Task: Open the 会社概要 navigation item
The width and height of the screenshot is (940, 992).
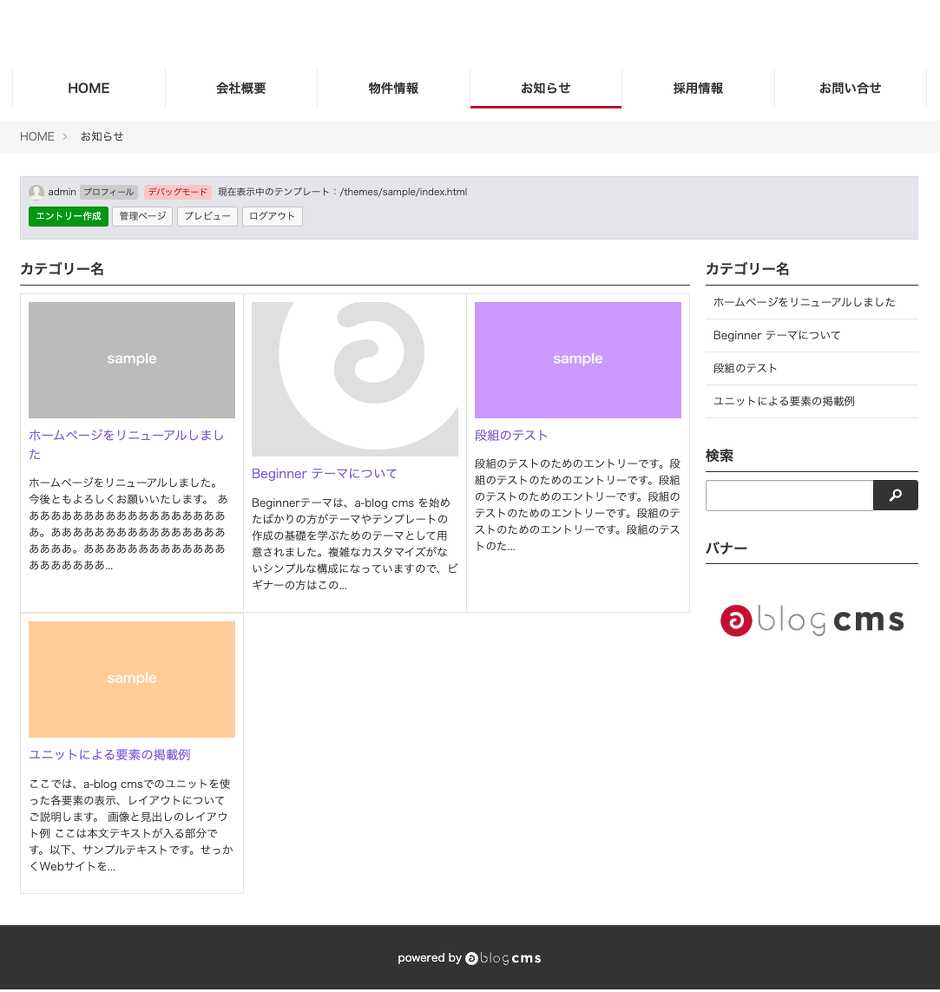Action: click(x=241, y=88)
